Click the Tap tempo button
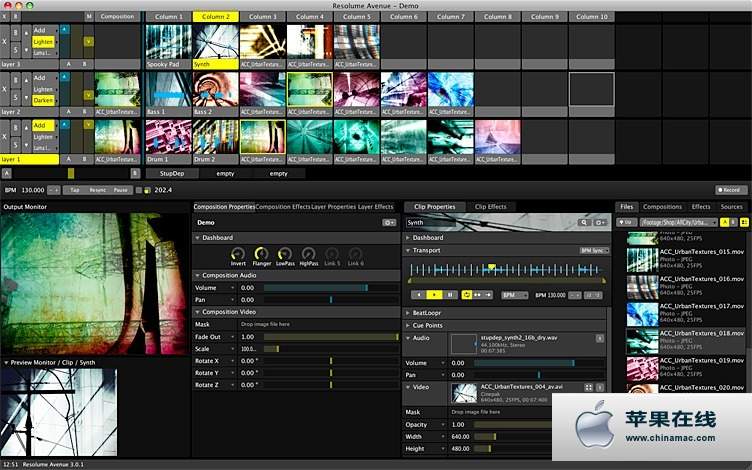 (75, 190)
